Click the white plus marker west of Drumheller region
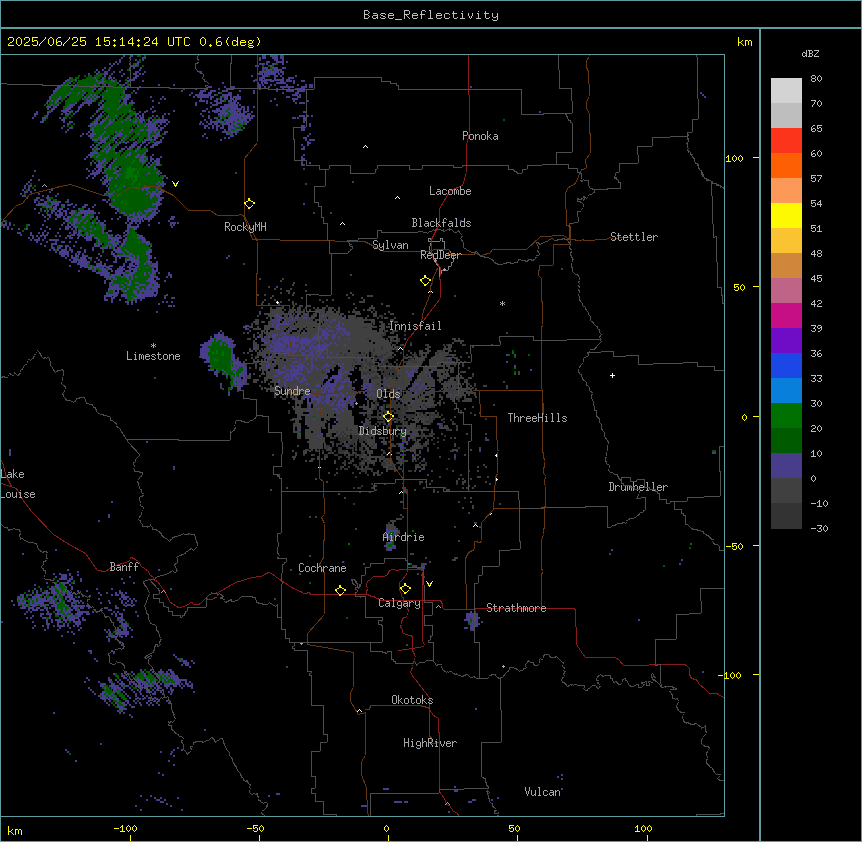 (x=612, y=375)
